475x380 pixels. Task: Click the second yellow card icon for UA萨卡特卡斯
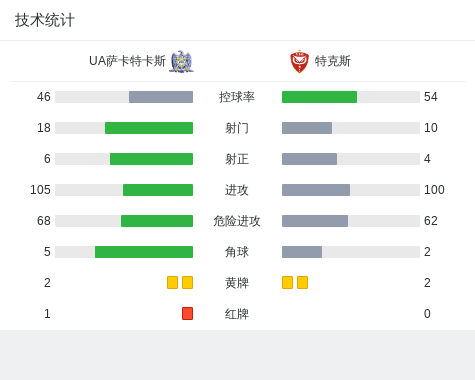[x=187, y=283]
